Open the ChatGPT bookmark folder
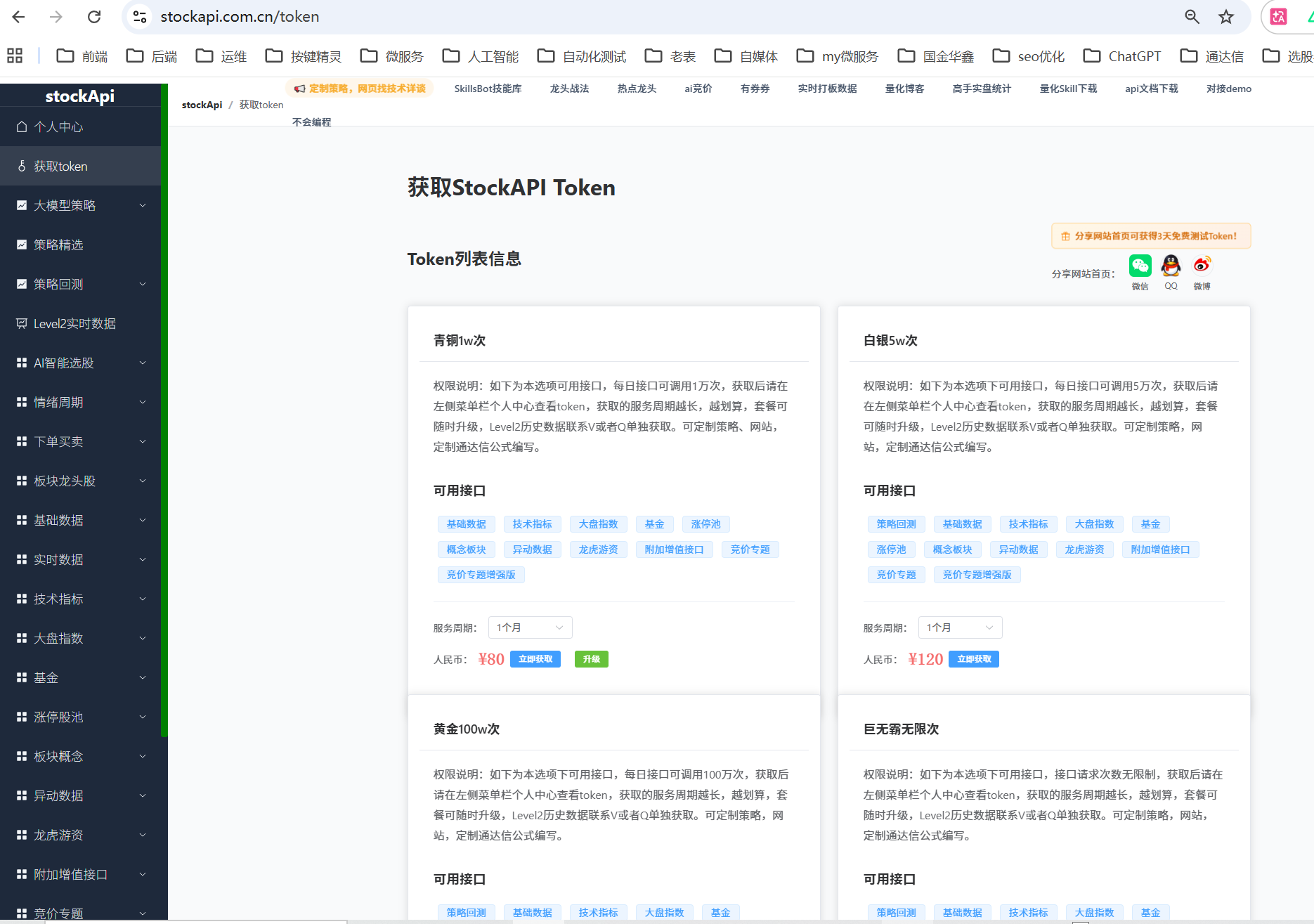The image size is (1314, 924). 1122,56
